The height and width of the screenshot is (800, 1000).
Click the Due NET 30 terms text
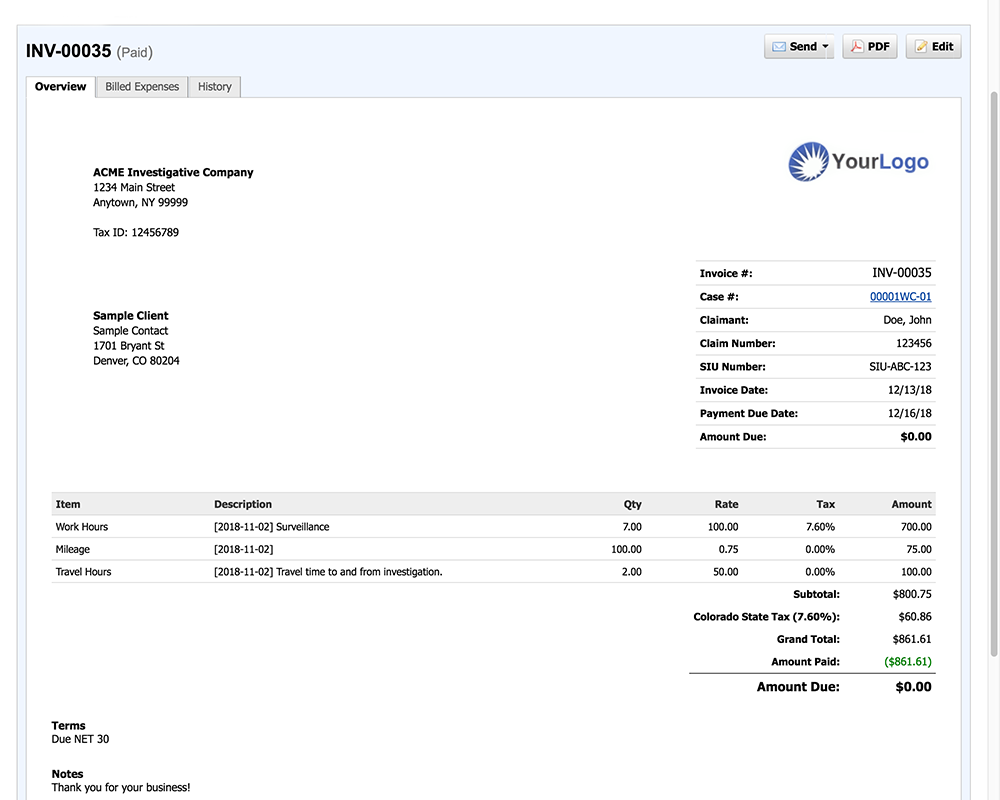pyautogui.click(x=80, y=739)
